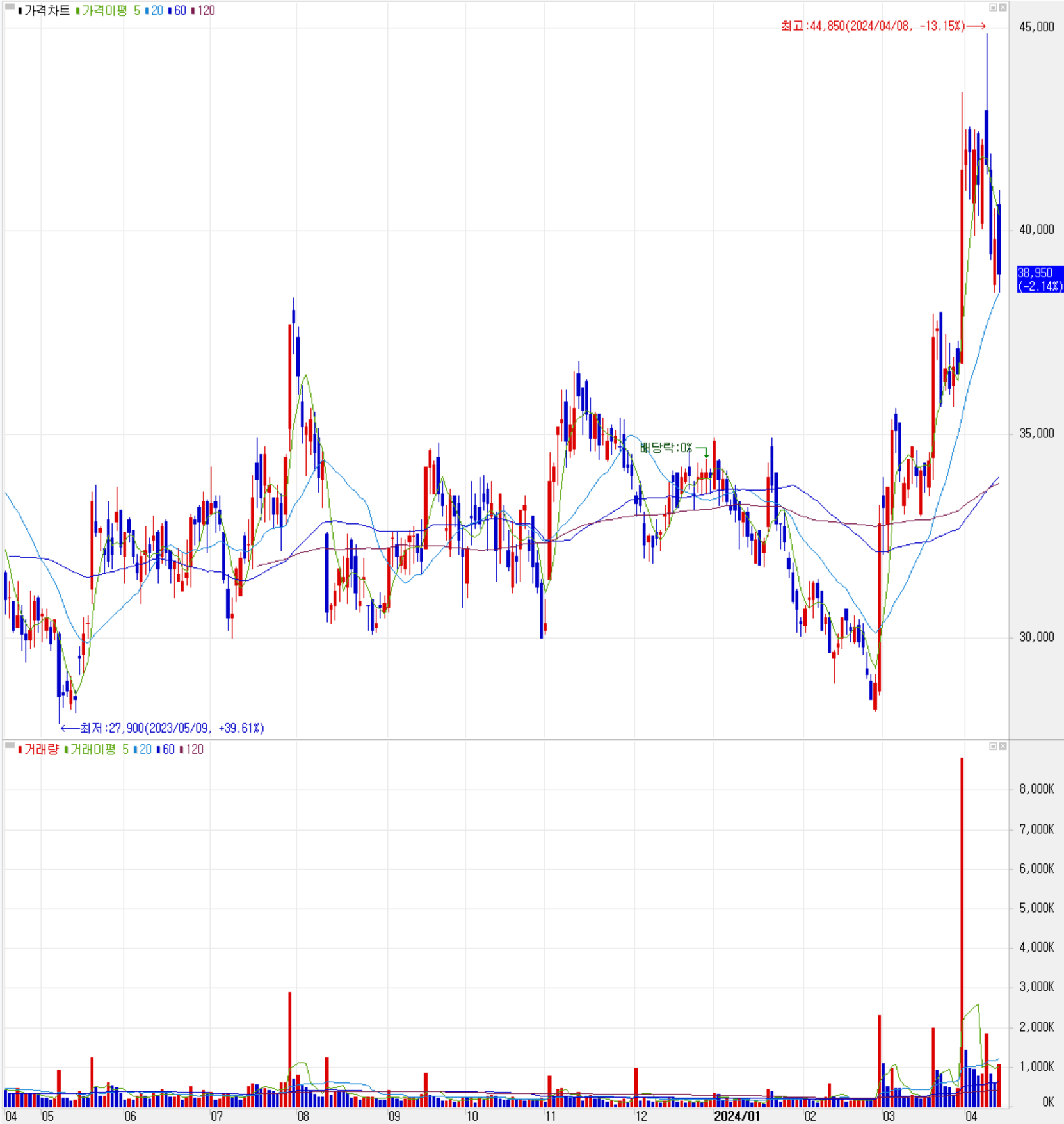The height and width of the screenshot is (1124, 1064).
Task: Click the 11 month date axis label
Action: tap(551, 1116)
